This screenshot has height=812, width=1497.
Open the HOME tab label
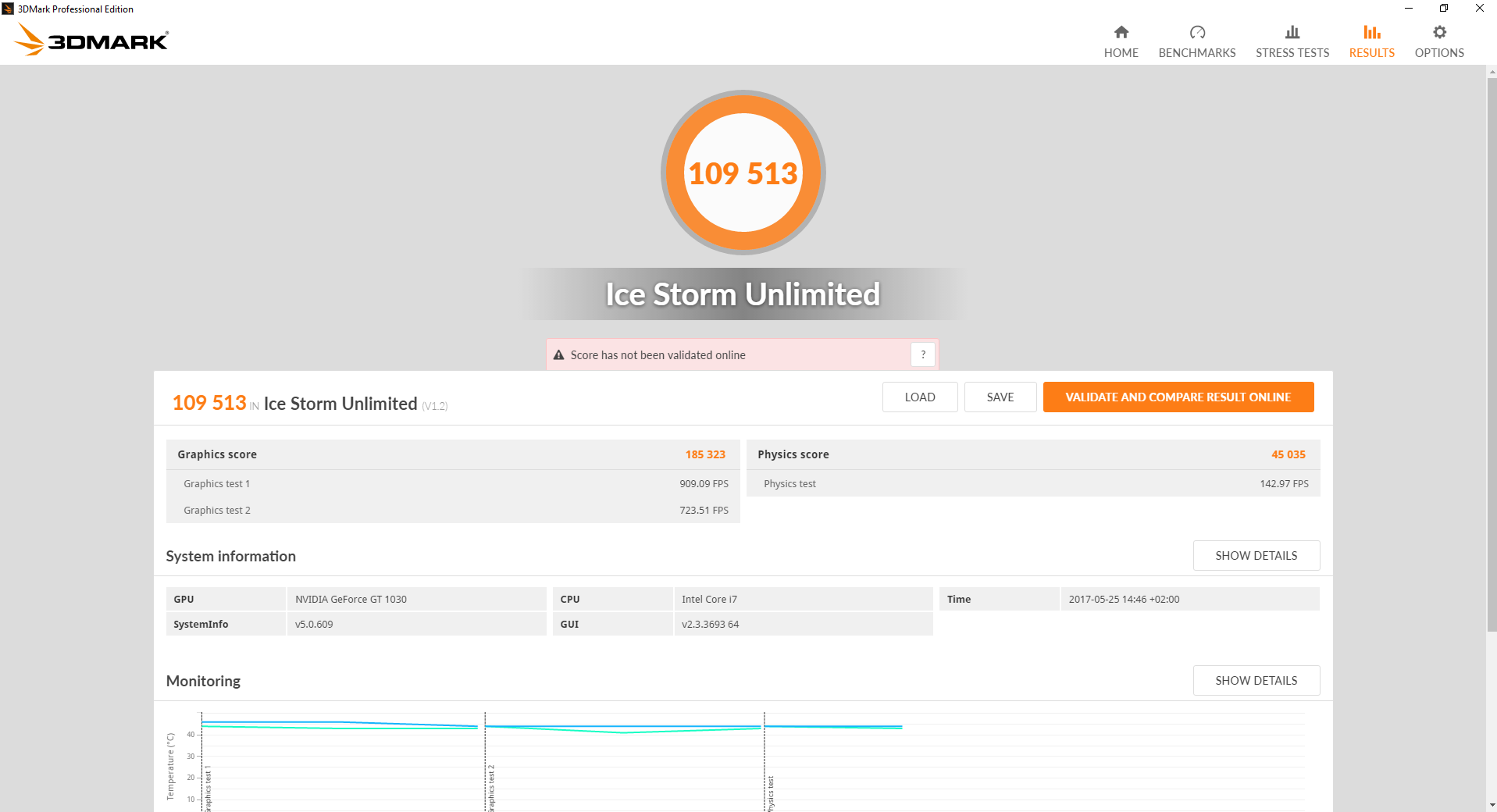[1121, 53]
